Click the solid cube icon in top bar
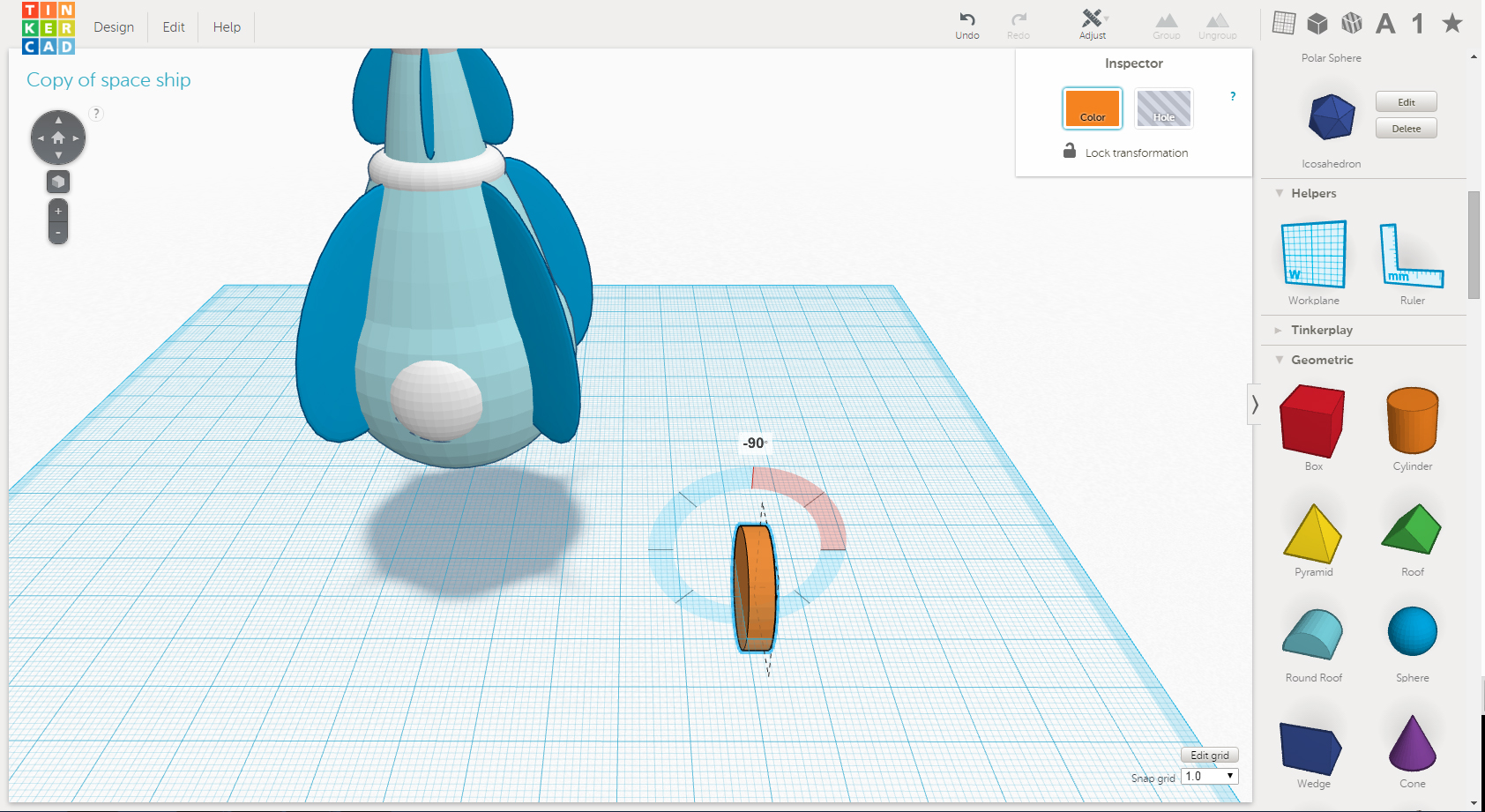This screenshot has height=812, width=1485. tap(1317, 23)
